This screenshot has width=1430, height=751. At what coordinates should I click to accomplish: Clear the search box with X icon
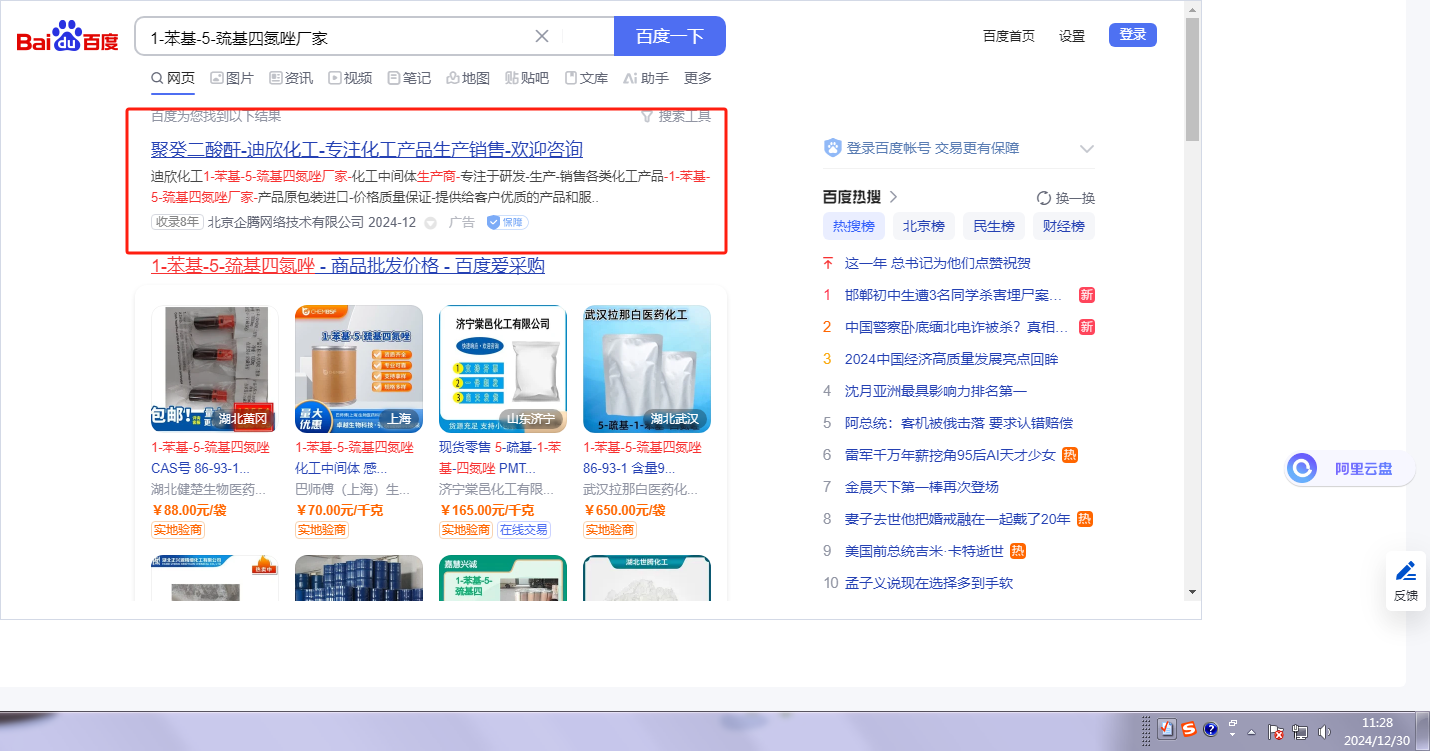542,37
